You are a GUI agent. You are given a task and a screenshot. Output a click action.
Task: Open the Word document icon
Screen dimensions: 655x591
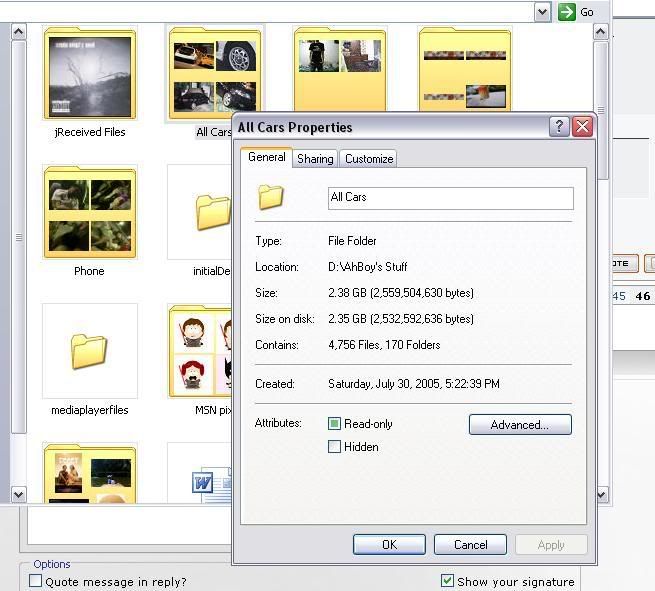(204, 484)
